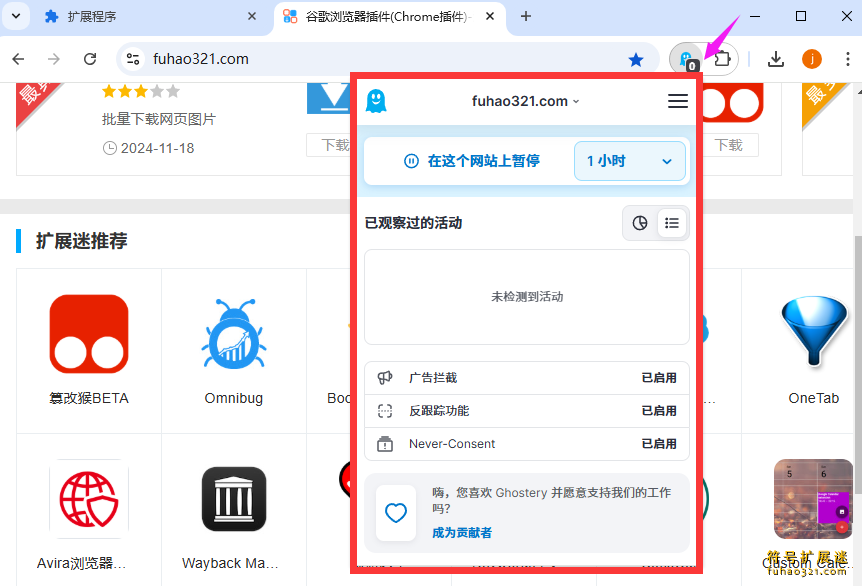Click OneTab extension name
862x586 pixels.
click(814, 398)
